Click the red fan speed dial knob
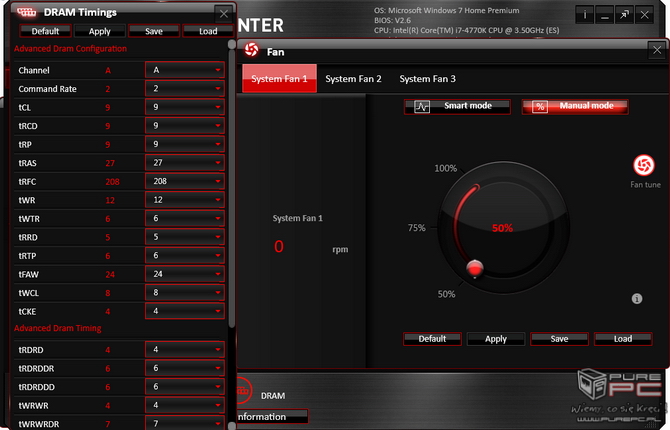Screen dimensions: 670x430 click(474, 268)
